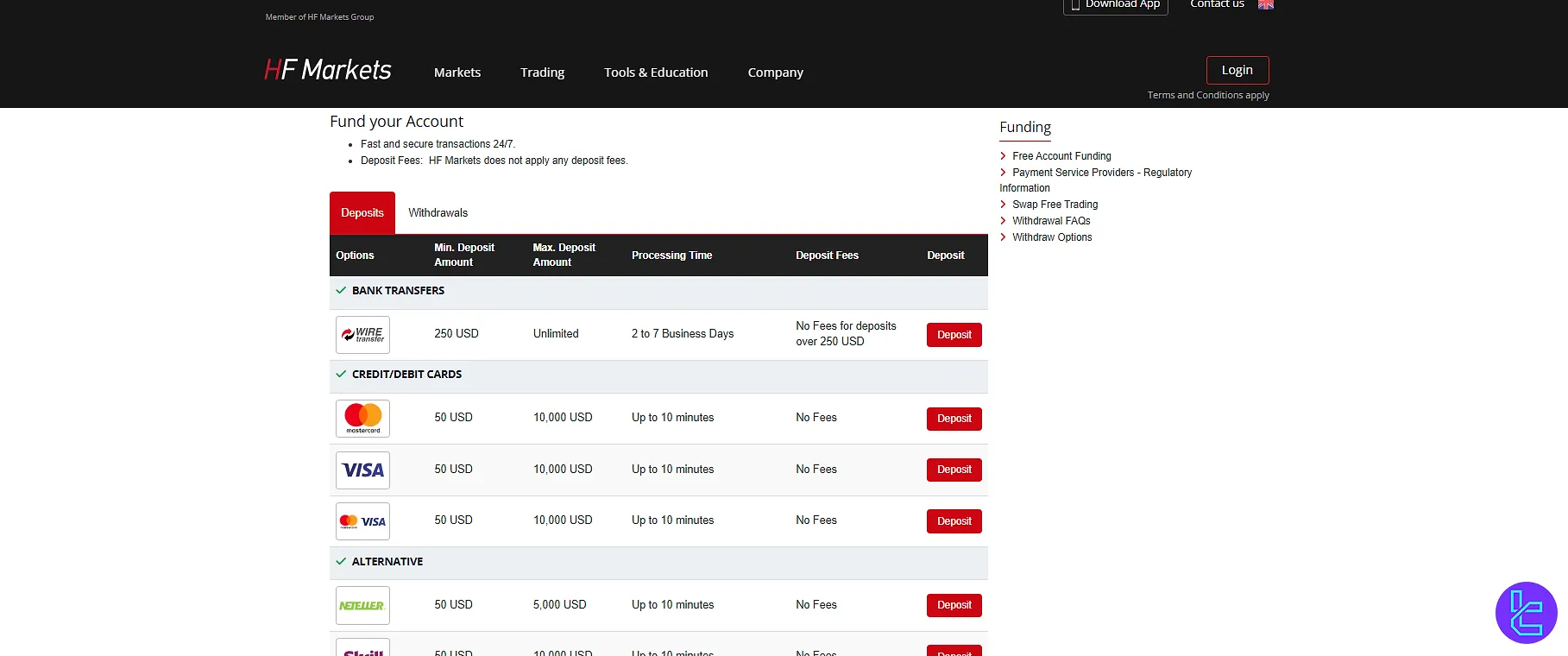Image resolution: width=1568 pixels, height=656 pixels.
Task: Open Swap Free Trading link
Action: 1055,205
